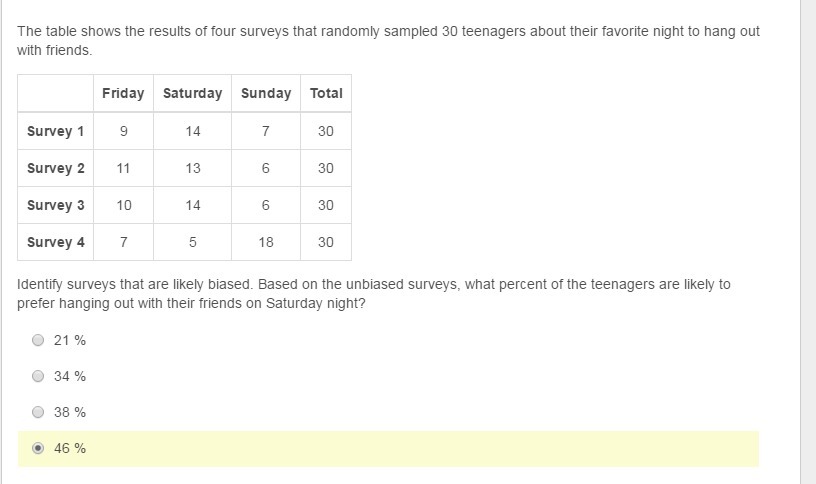Click the 38 % answer label text
The height and width of the screenshot is (484, 816).
(x=70, y=412)
